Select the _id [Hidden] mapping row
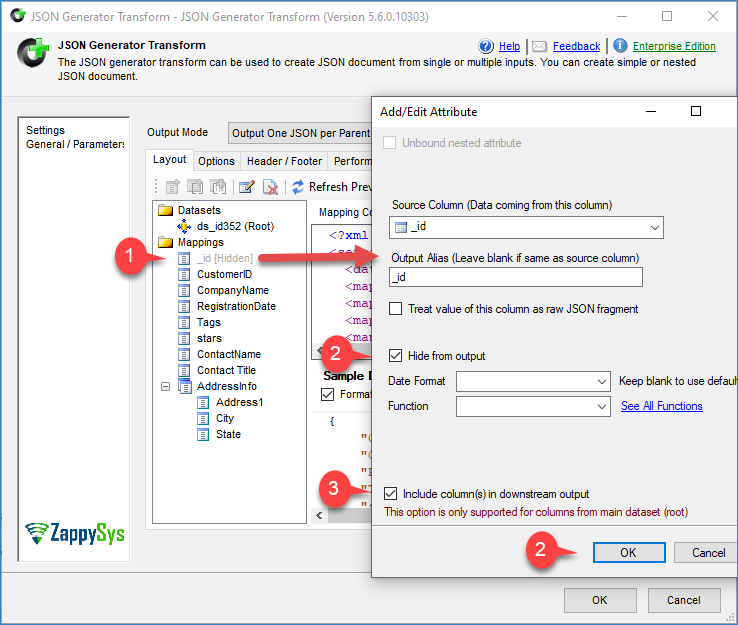The width and height of the screenshot is (738, 625). click(x=225, y=258)
